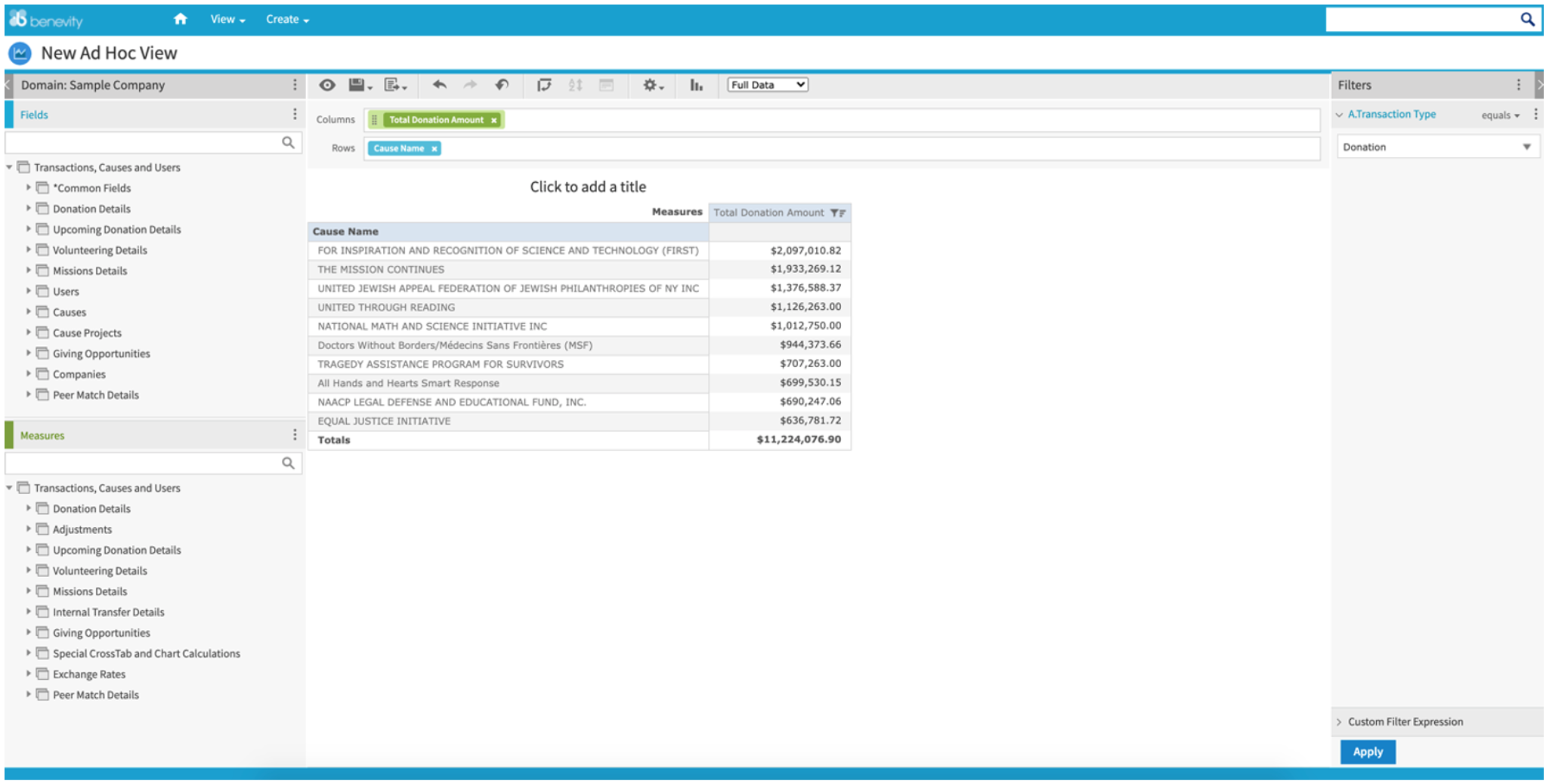The height and width of the screenshot is (784, 1549).
Task: Select Special CrossTab and Chart Calculations
Action: tap(147, 654)
